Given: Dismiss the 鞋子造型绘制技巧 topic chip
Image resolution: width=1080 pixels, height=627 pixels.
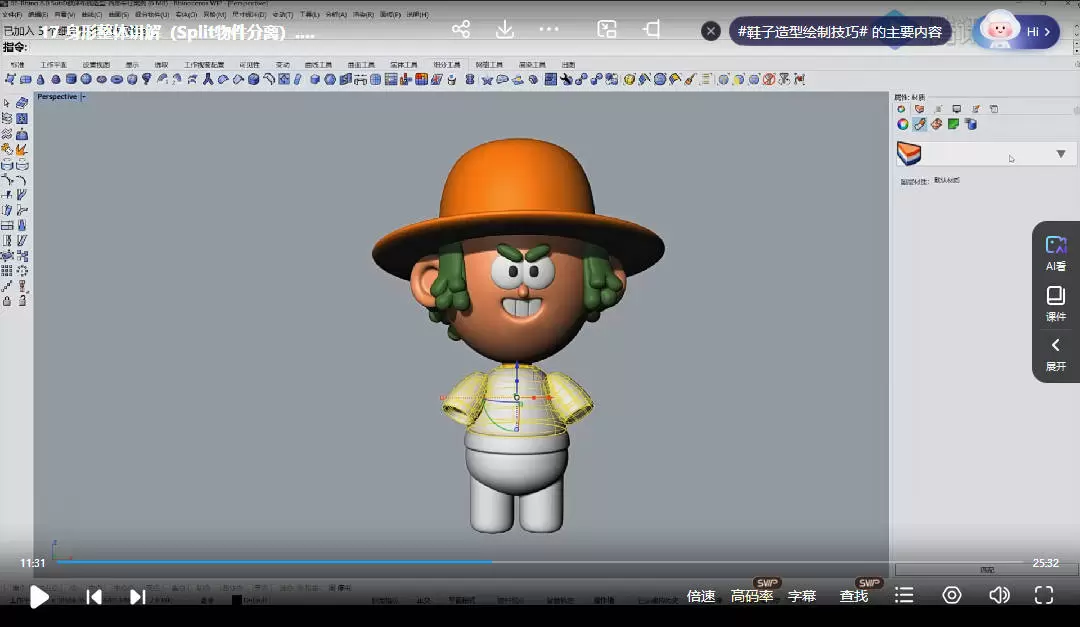Looking at the screenshot, I should pyautogui.click(x=711, y=31).
